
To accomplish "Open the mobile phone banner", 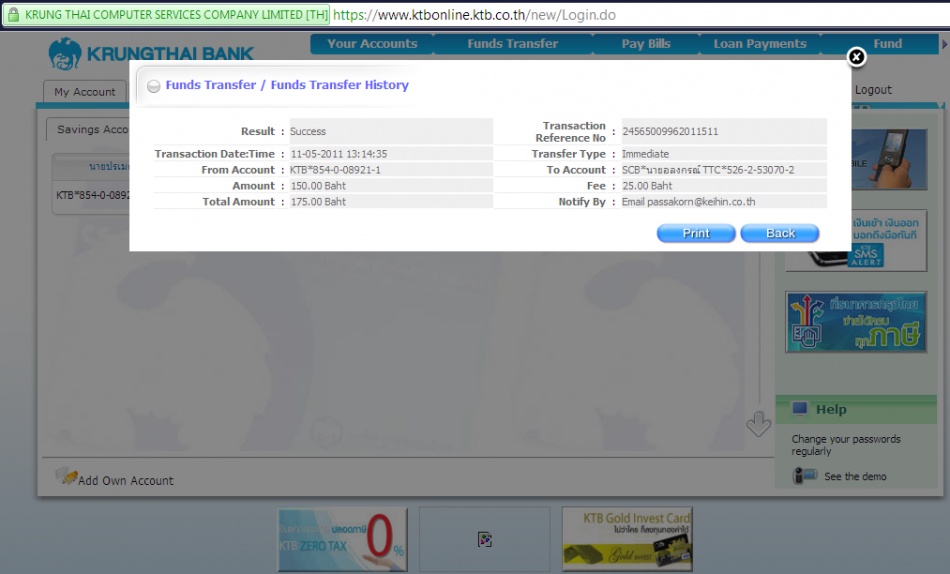I will click(x=889, y=159).
